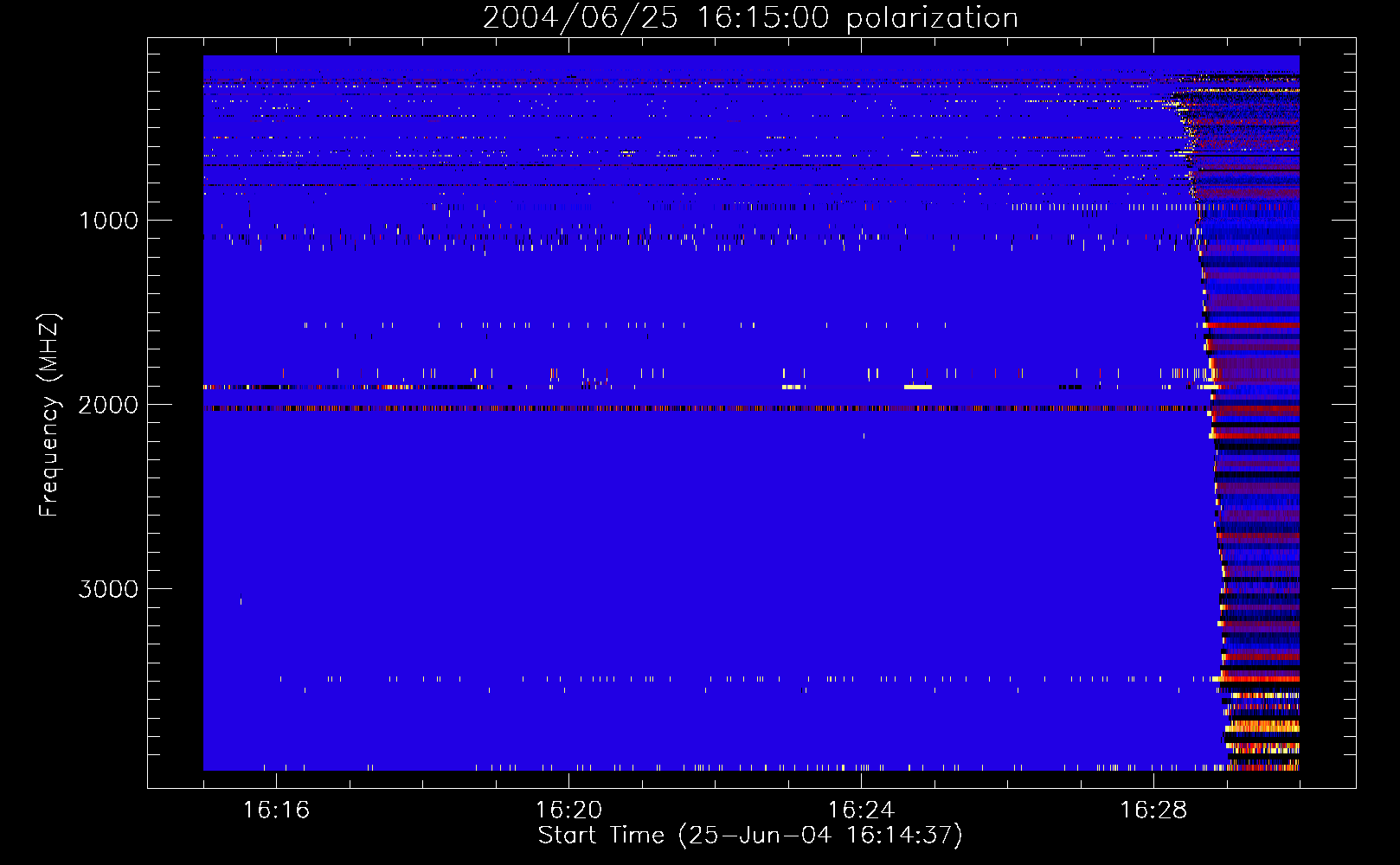Click the '16:16' time tick label
Screen dimensions: 1400x865
276,811
